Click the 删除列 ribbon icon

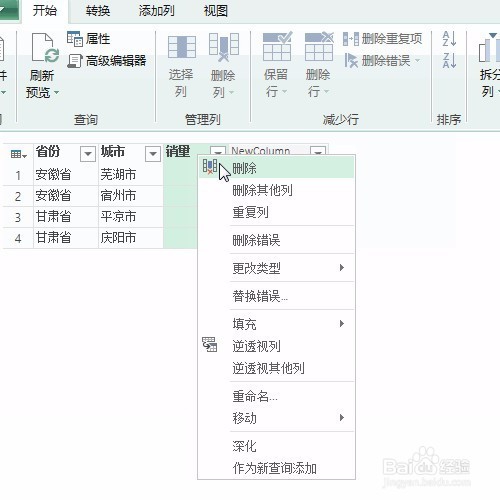[224, 47]
